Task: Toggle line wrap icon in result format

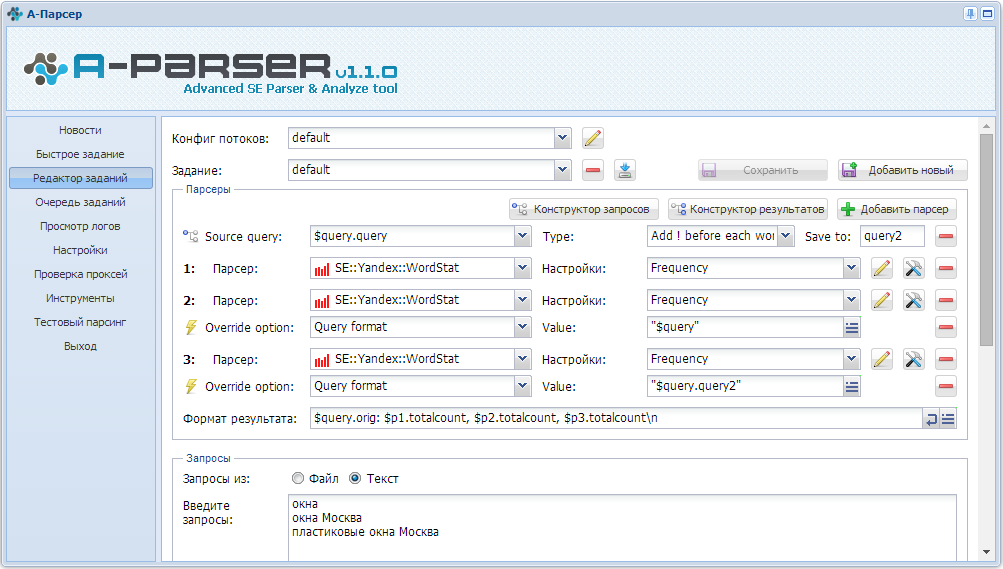Action: pos(931,419)
